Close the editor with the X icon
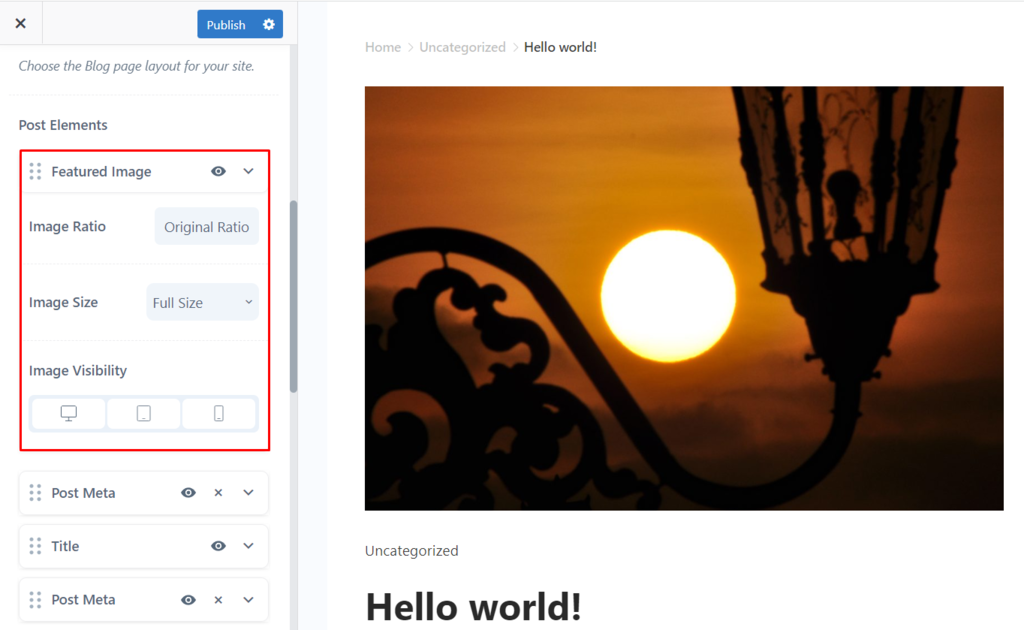Viewport: 1024px width, 630px height. [20, 23]
